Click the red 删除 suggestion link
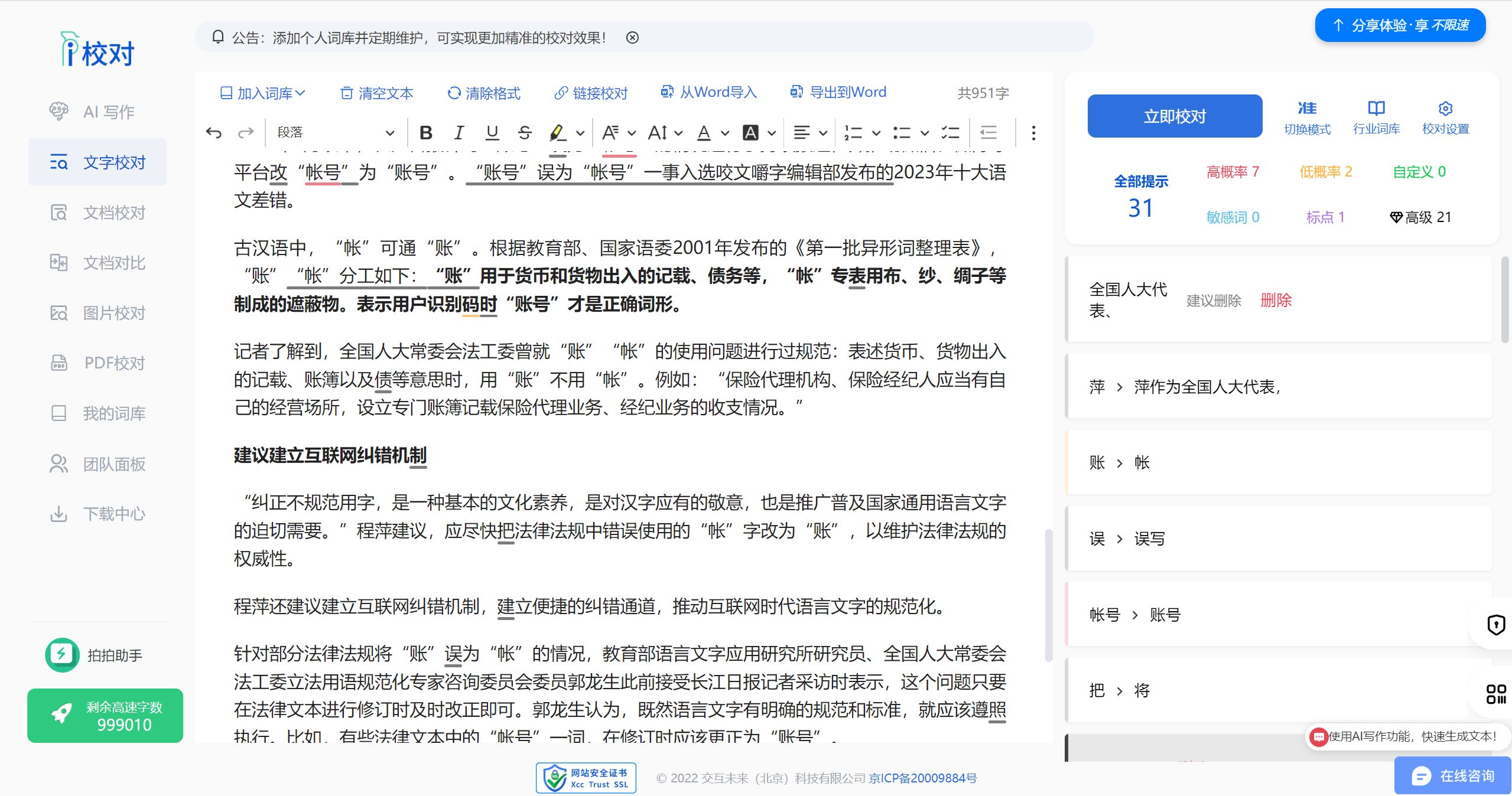Viewport: 1512px width, 796px height. click(x=1276, y=301)
